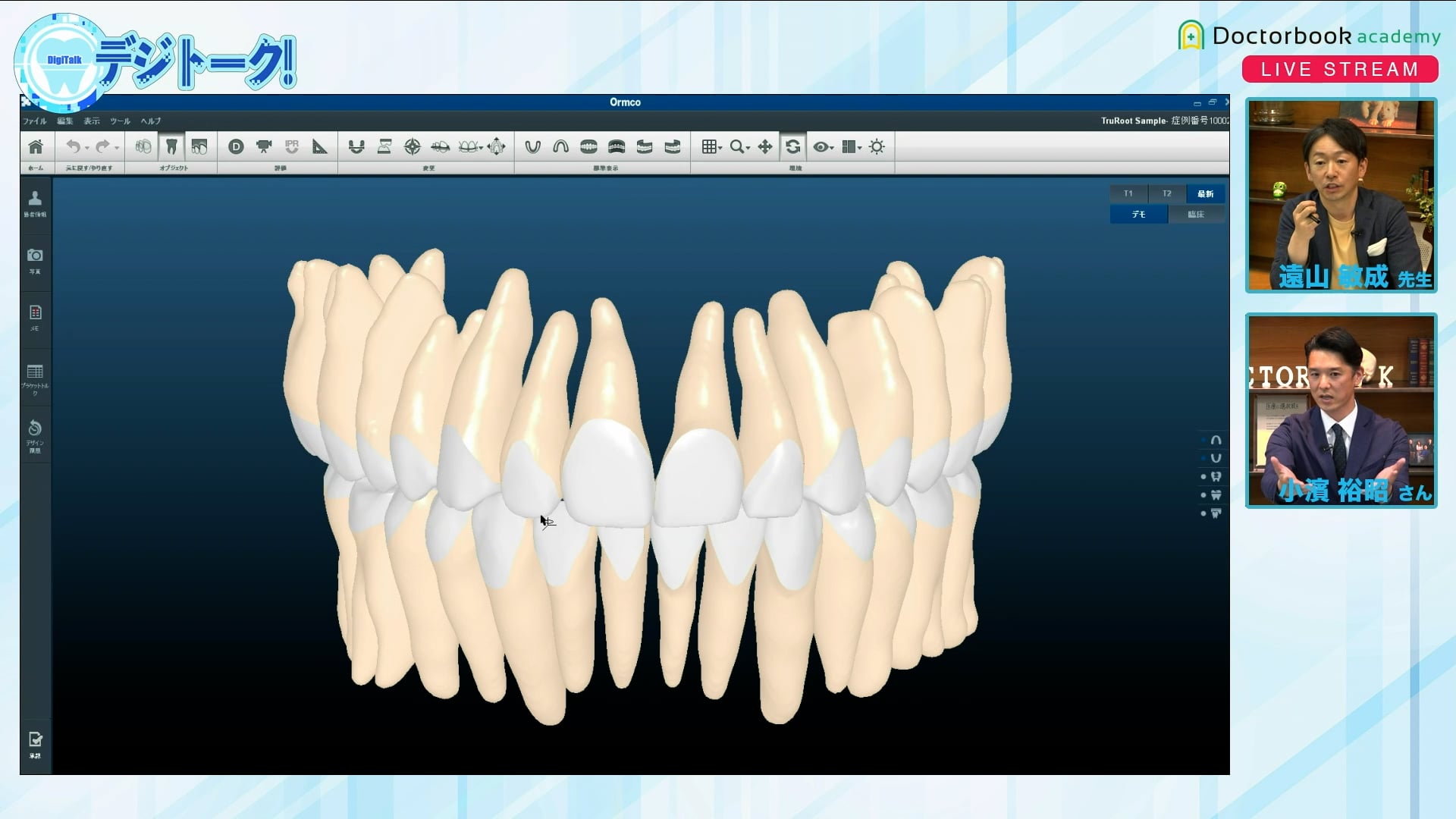Image resolution: width=1456 pixels, height=819 pixels.
Task: Open the 表示 menu
Action: click(92, 121)
